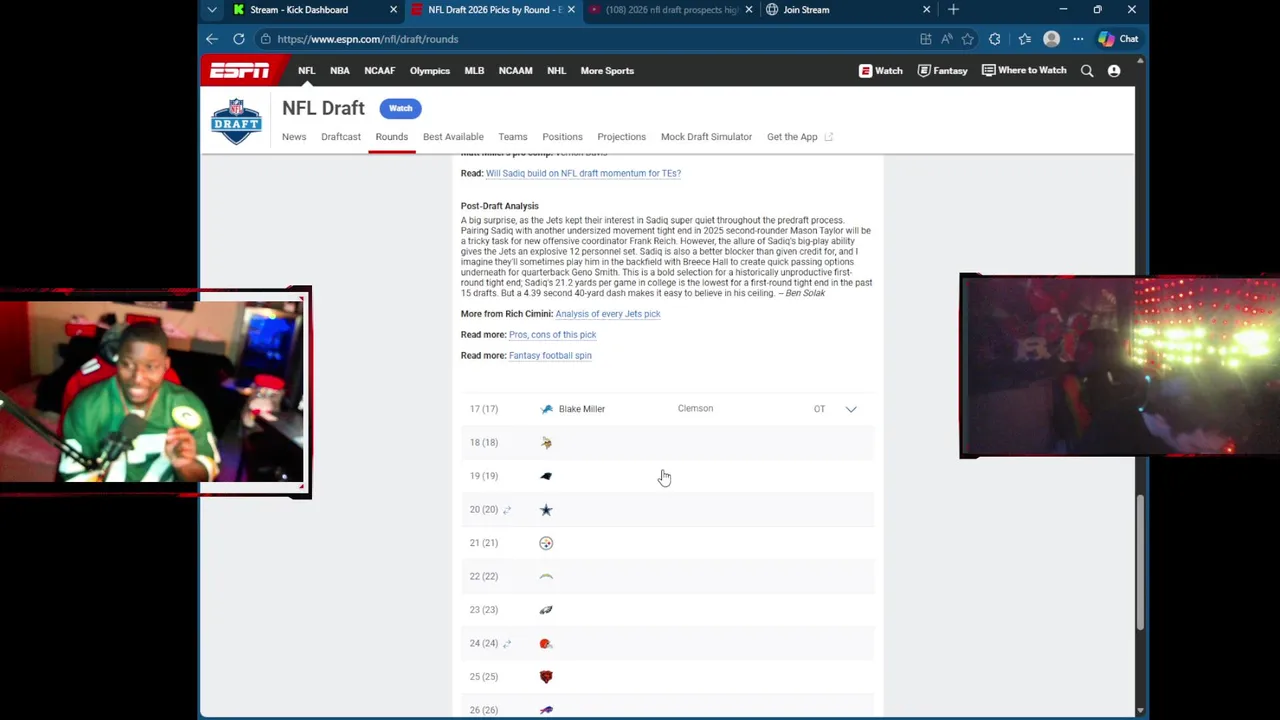Open Fantasy football spin link
1280x720 pixels.
tap(550, 355)
